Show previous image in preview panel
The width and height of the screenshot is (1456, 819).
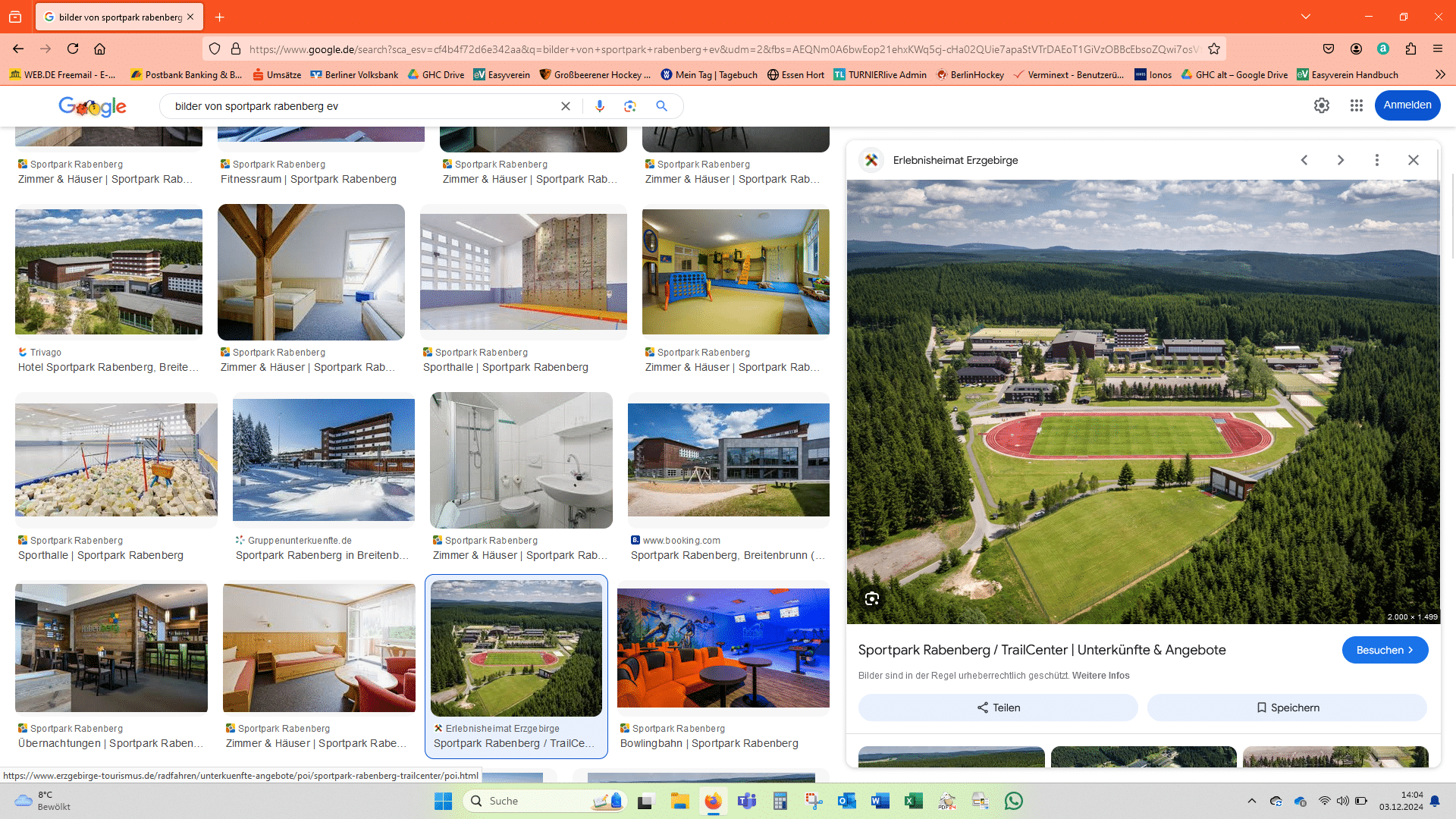[x=1304, y=160]
